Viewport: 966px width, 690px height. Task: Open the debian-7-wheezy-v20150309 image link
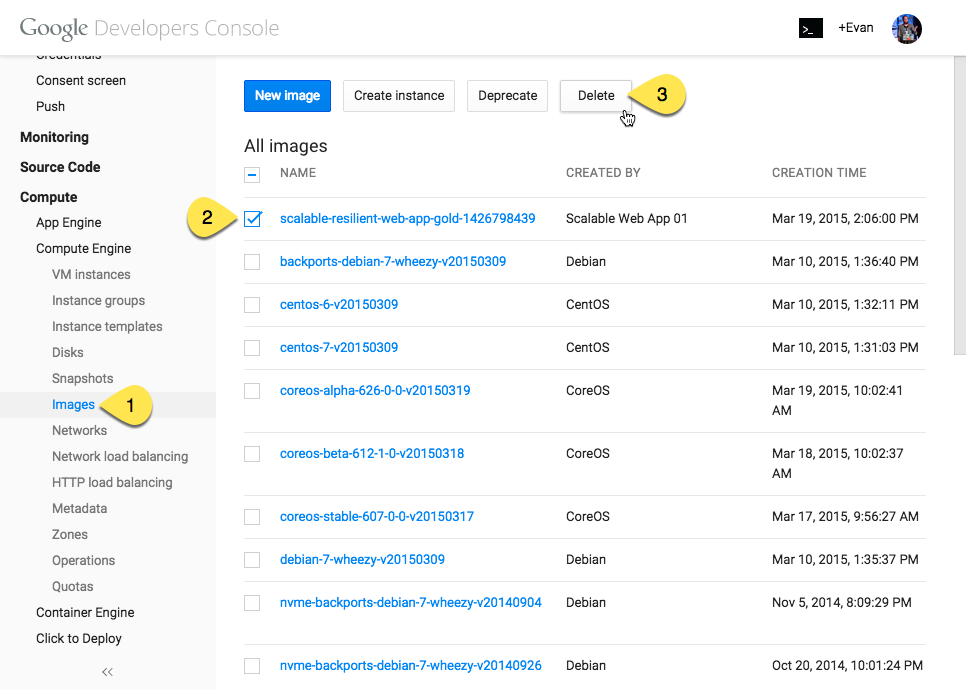pyautogui.click(x=362, y=559)
